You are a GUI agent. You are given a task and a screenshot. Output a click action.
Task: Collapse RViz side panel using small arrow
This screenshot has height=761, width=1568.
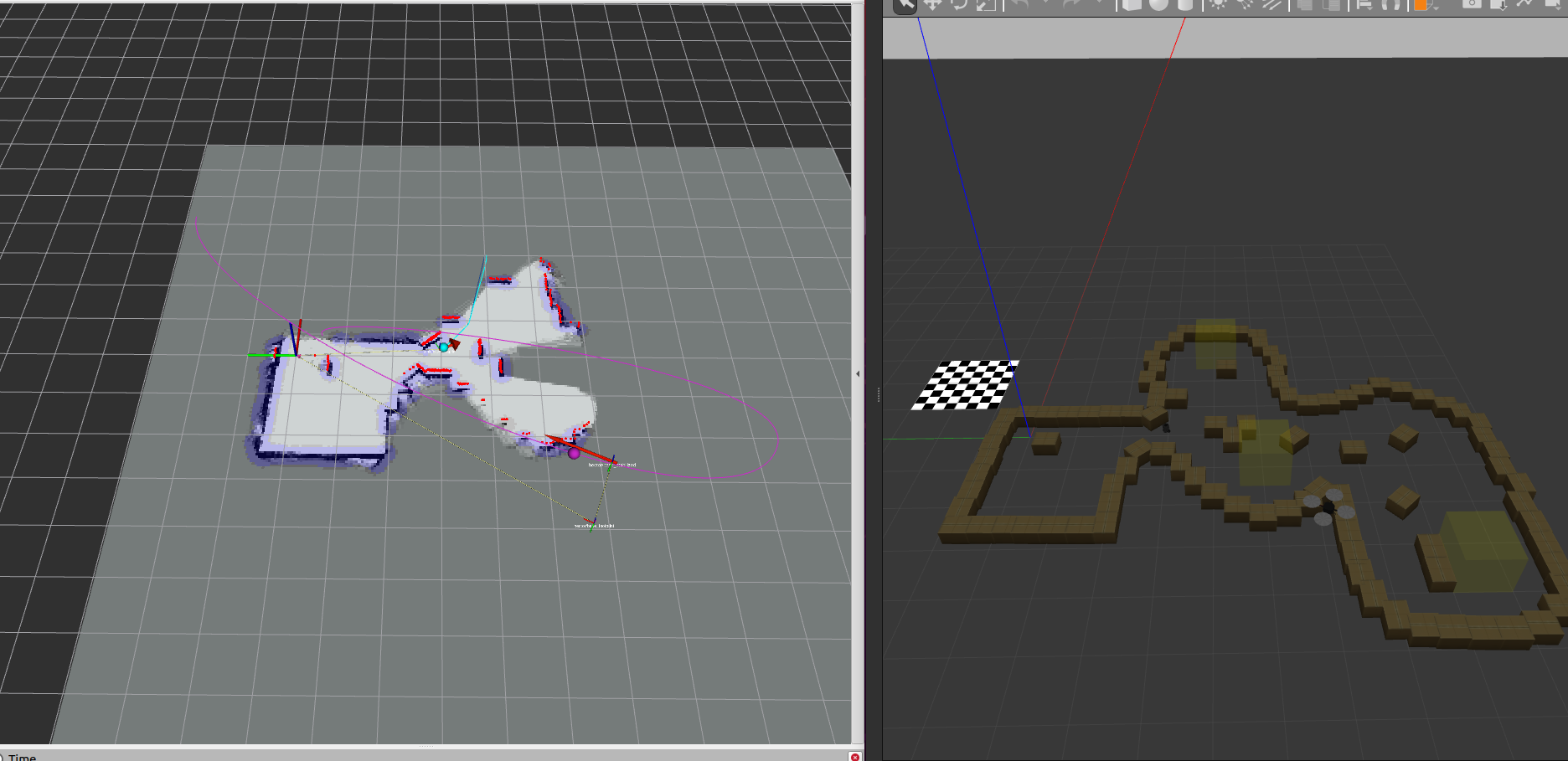click(x=858, y=373)
